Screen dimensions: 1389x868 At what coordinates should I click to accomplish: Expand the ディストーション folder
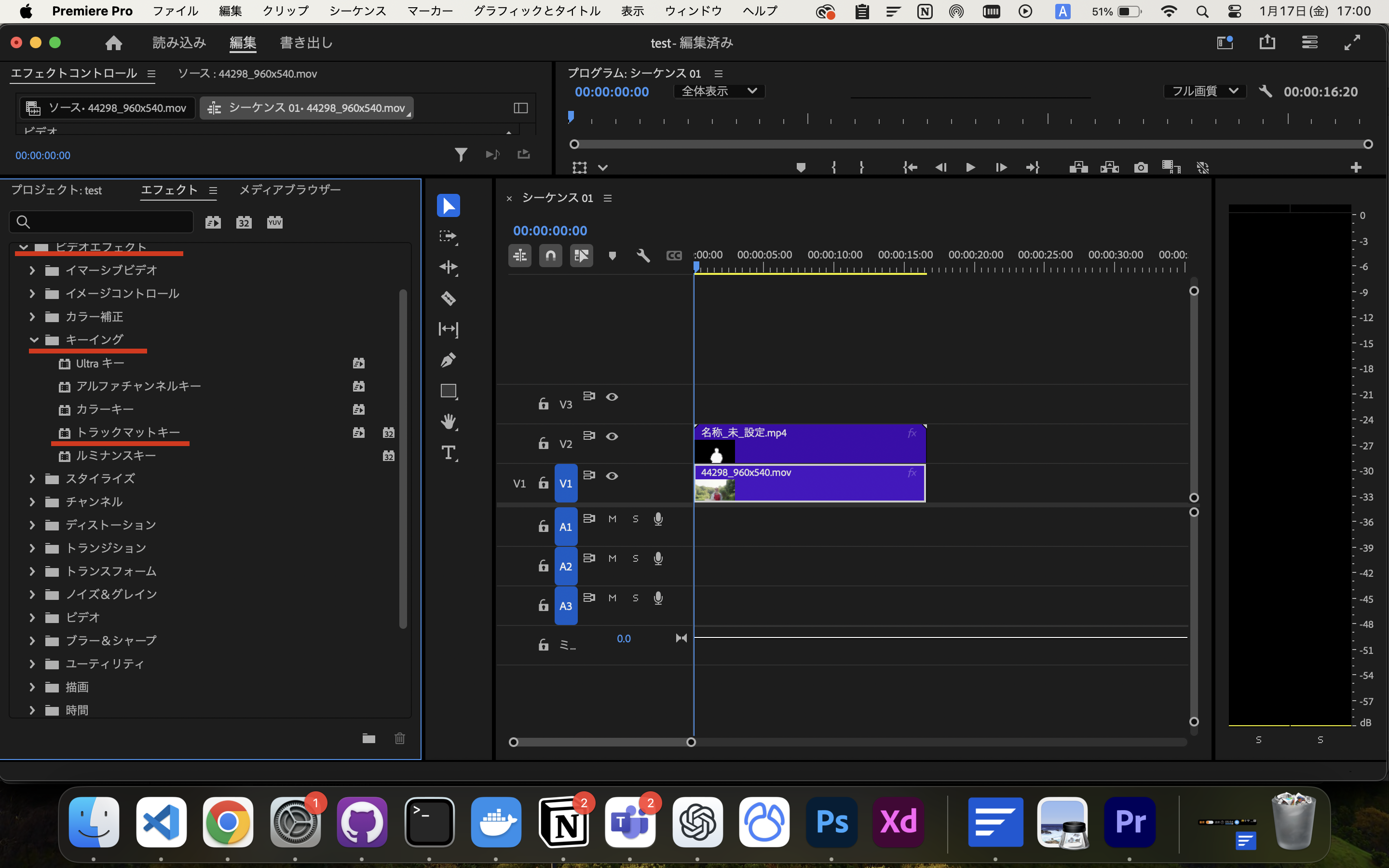[32, 525]
